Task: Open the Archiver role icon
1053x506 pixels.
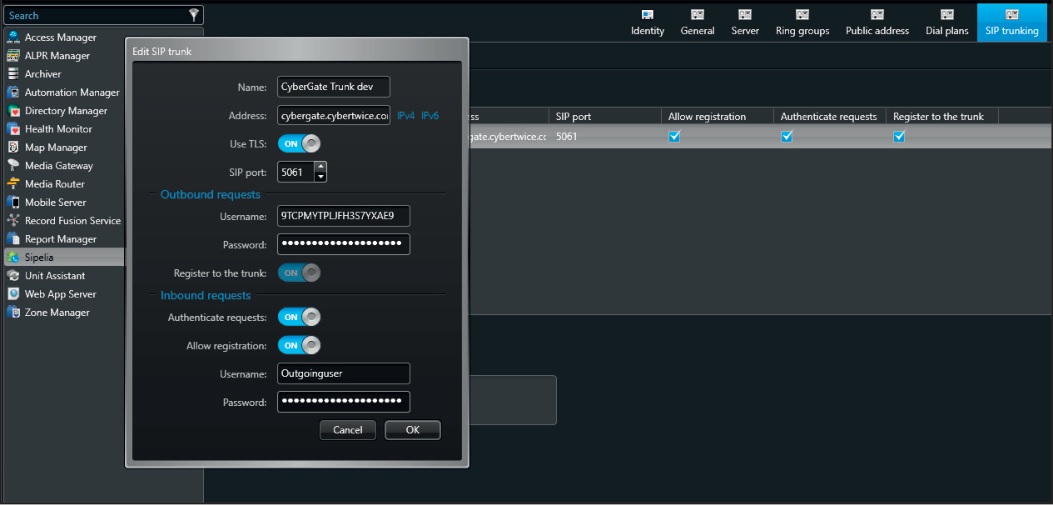Action: coord(14,74)
